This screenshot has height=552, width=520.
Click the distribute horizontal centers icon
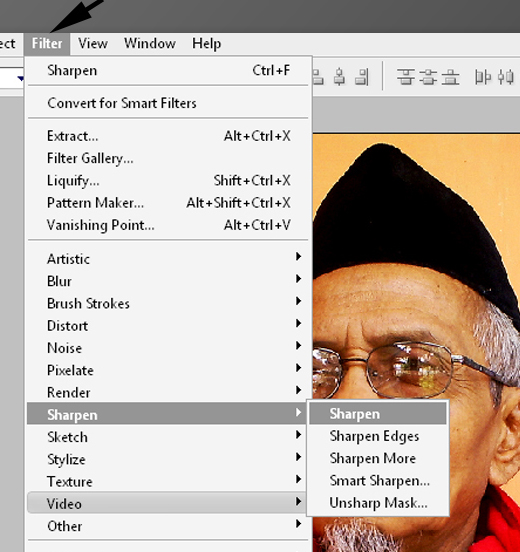click(x=506, y=77)
